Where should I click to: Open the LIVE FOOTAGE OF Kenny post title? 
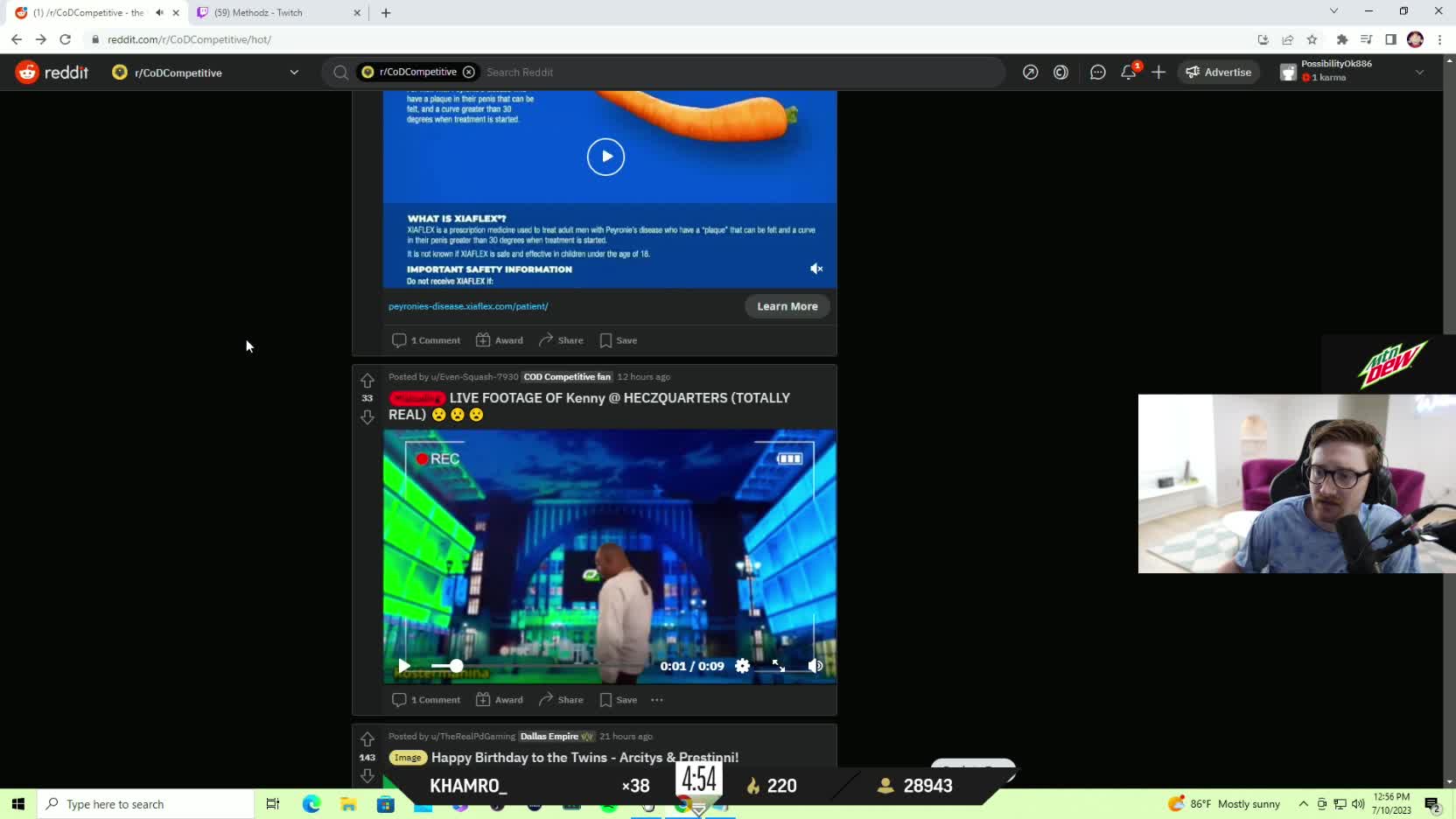[589, 406]
